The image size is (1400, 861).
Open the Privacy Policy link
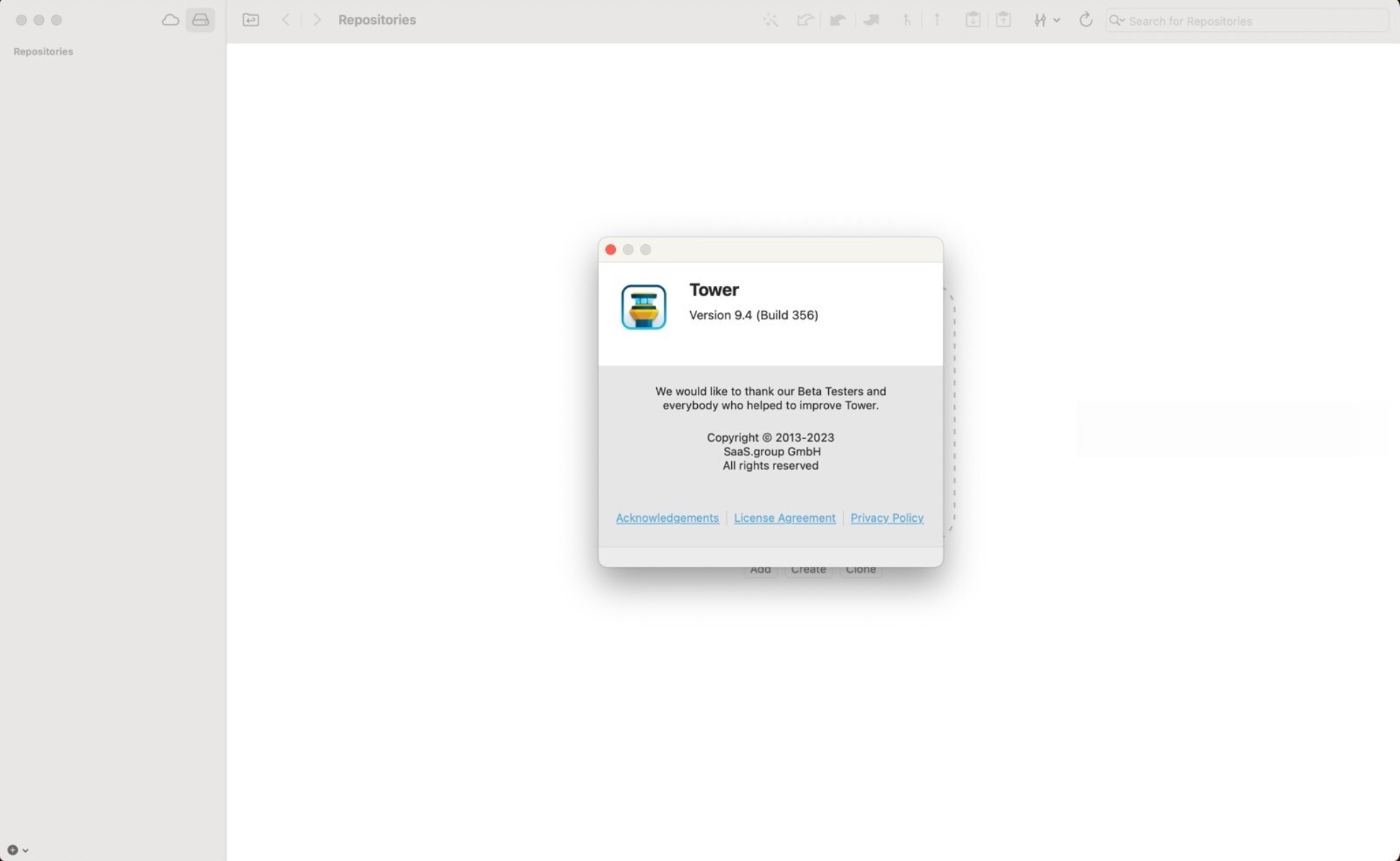(887, 518)
